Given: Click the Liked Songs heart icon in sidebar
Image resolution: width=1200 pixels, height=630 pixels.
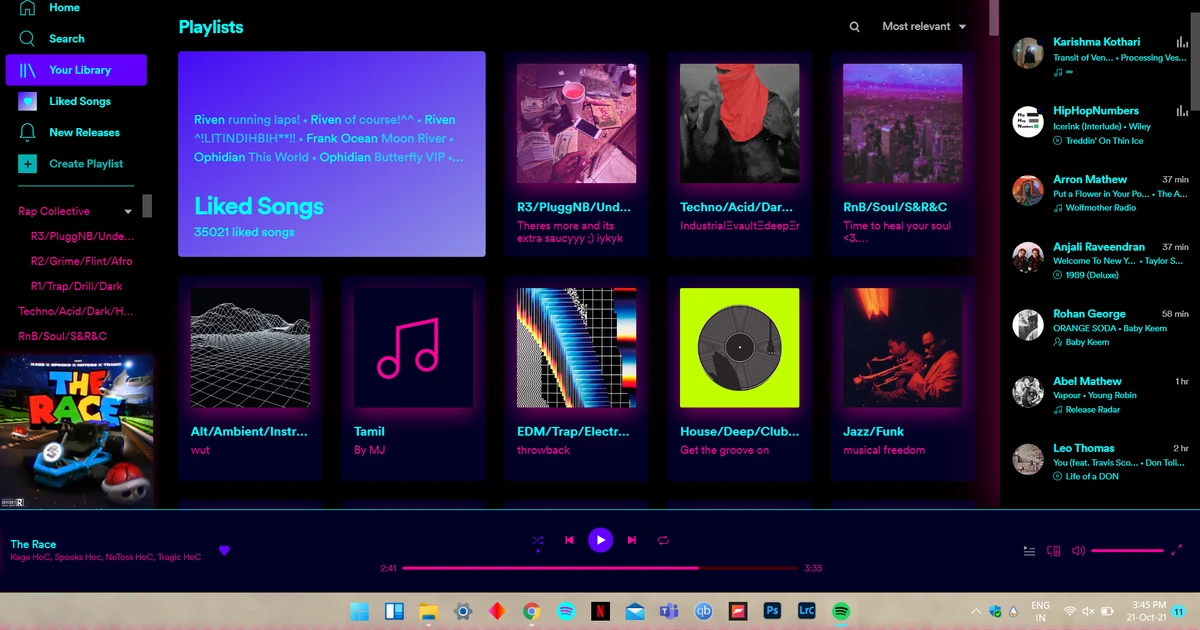Looking at the screenshot, I should tap(27, 101).
